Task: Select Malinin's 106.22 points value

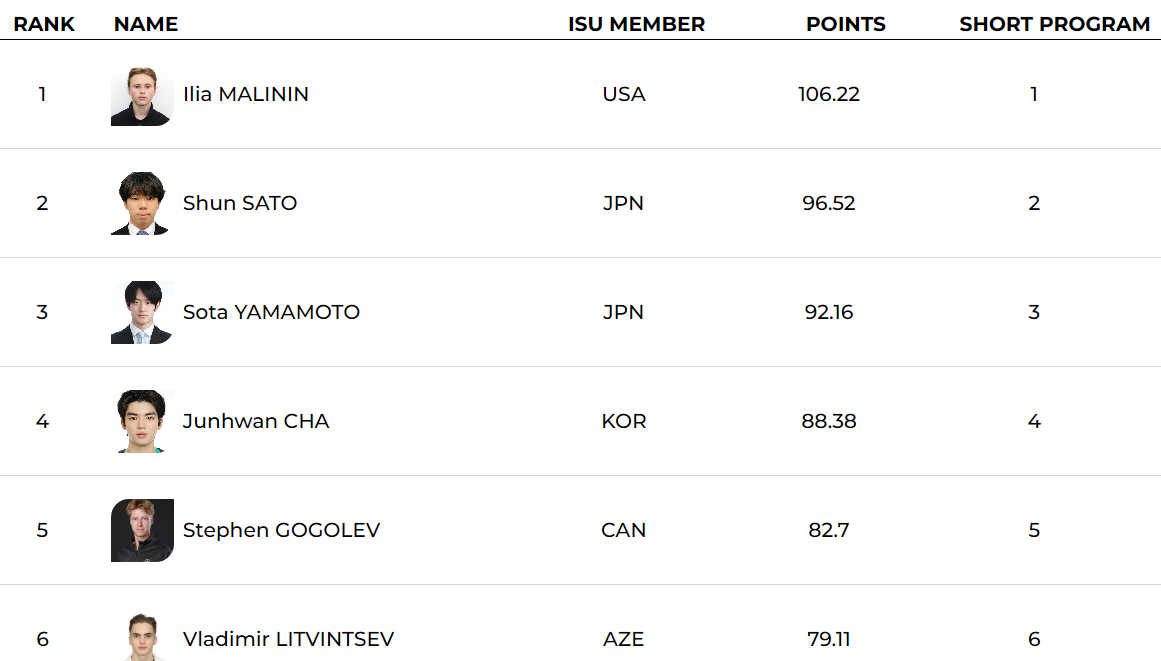Action: (829, 94)
